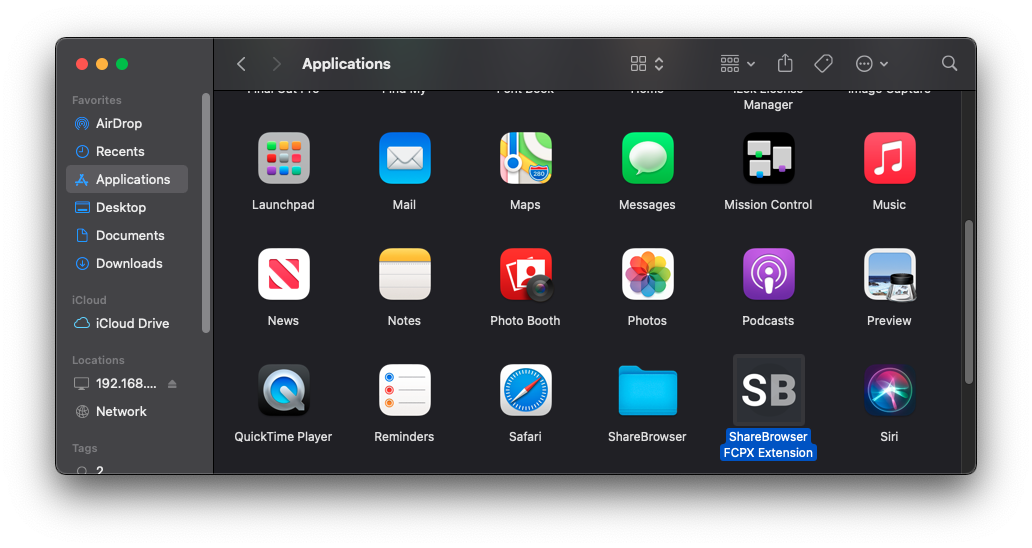The height and width of the screenshot is (548, 1032).
Task: Click the Mission Control label text
Action: click(x=768, y=205)
